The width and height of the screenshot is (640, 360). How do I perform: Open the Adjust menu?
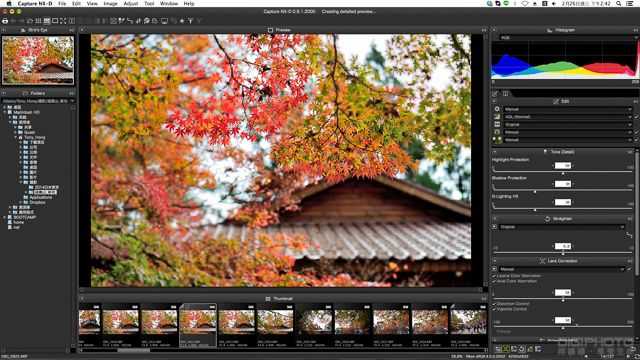(131, 3)
